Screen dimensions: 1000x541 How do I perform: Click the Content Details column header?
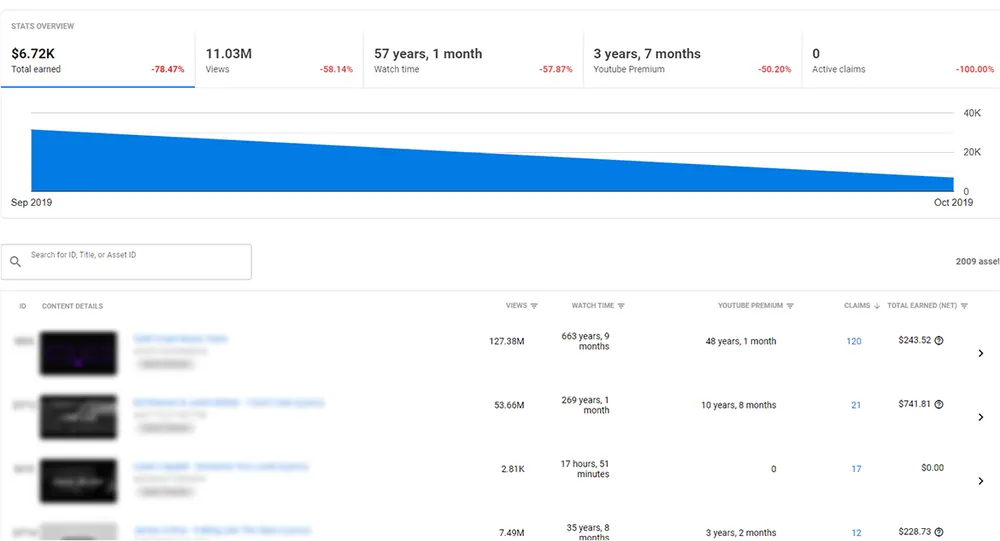(x=72, y=306)
